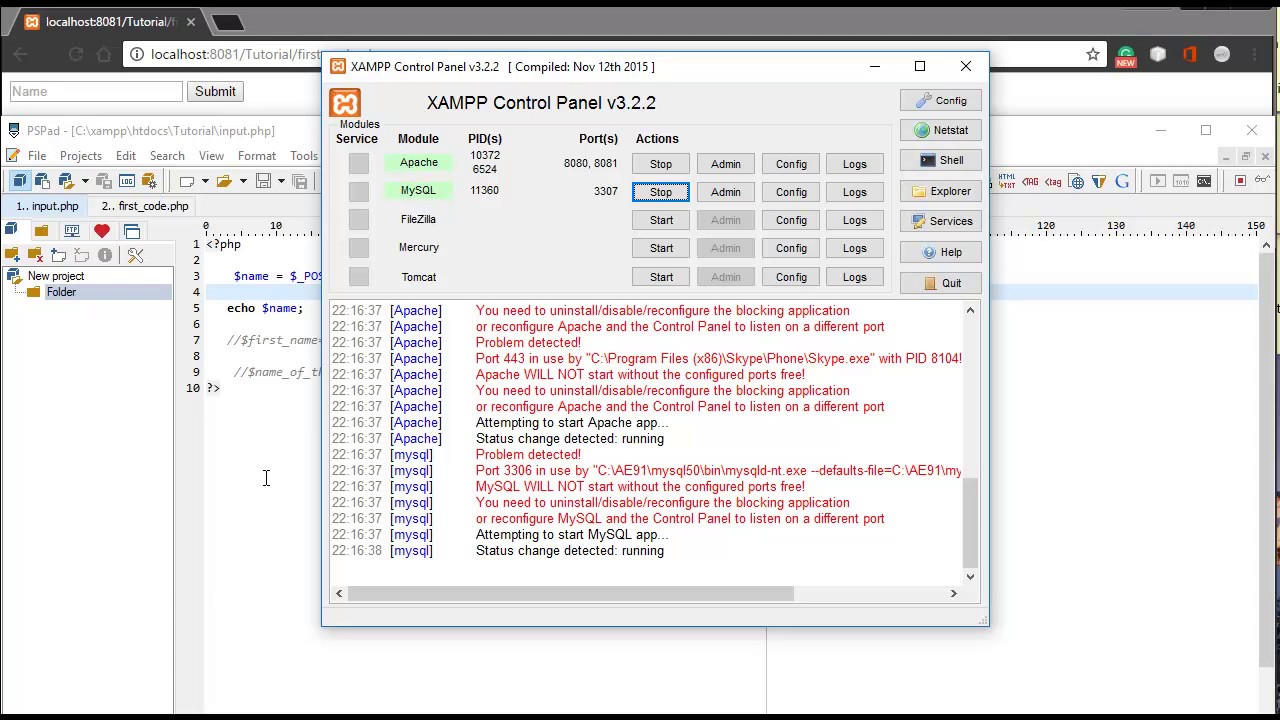Open the favorites heart panel tab
1280x720 pixels.
pyautogui.click(x=101, y=231)
